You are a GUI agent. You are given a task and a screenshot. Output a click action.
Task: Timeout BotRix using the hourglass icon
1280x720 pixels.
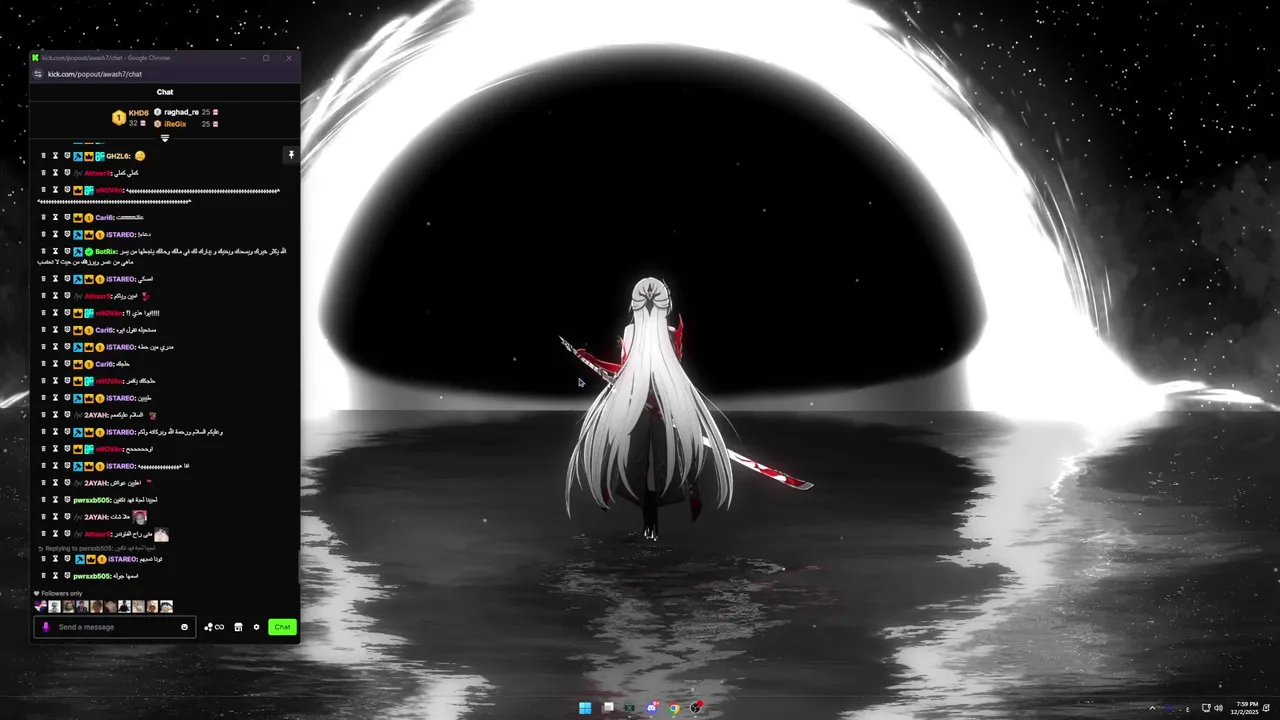tap(55, 251)
